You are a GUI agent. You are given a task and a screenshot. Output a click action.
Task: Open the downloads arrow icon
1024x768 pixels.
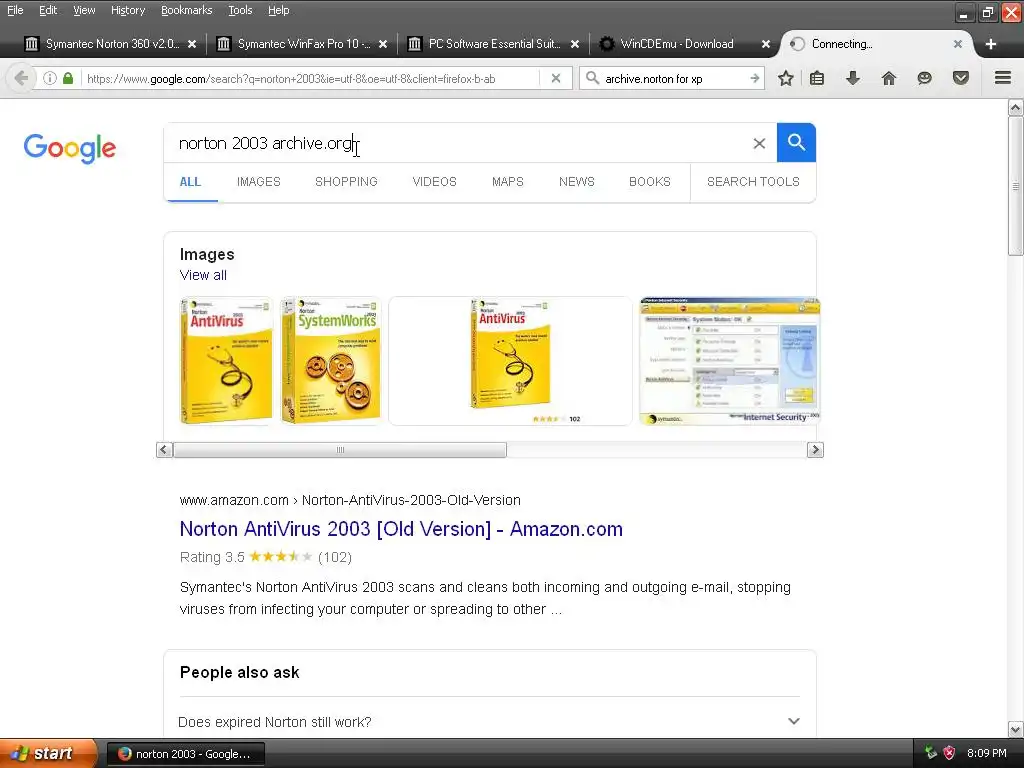click(x=853, y=78)
